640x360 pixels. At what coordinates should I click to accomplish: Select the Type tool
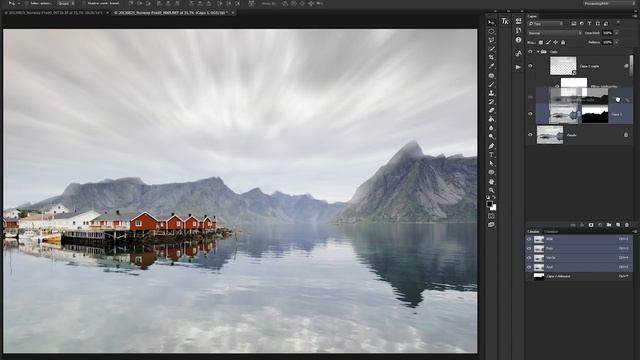(x=491, y=155)
